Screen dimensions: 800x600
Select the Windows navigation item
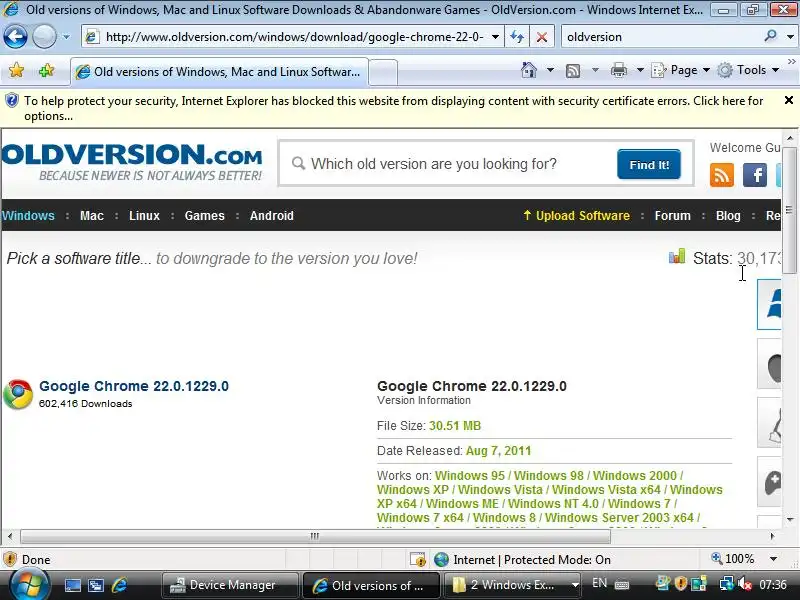(x=28, y=216)
